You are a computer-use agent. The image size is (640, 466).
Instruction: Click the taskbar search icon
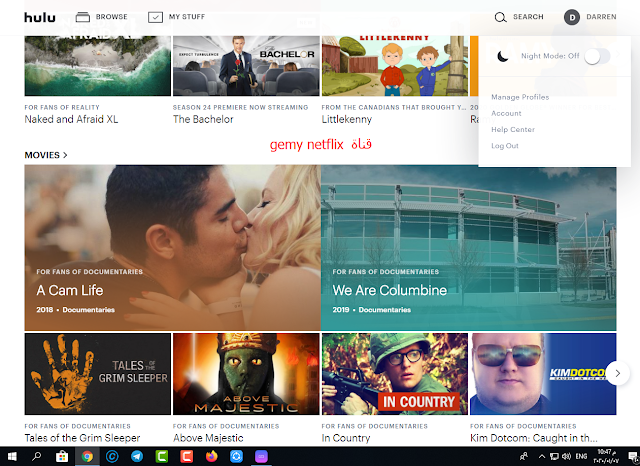pos(37,456)
